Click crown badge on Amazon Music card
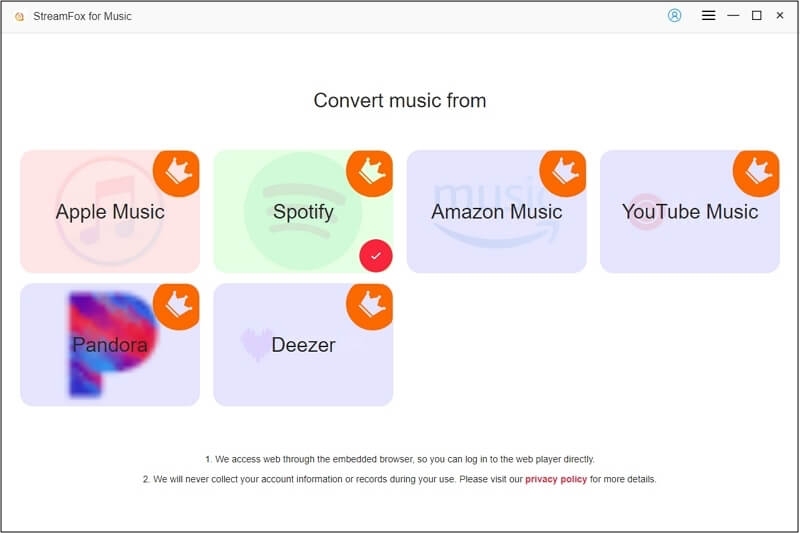 (x=564, y=172)
